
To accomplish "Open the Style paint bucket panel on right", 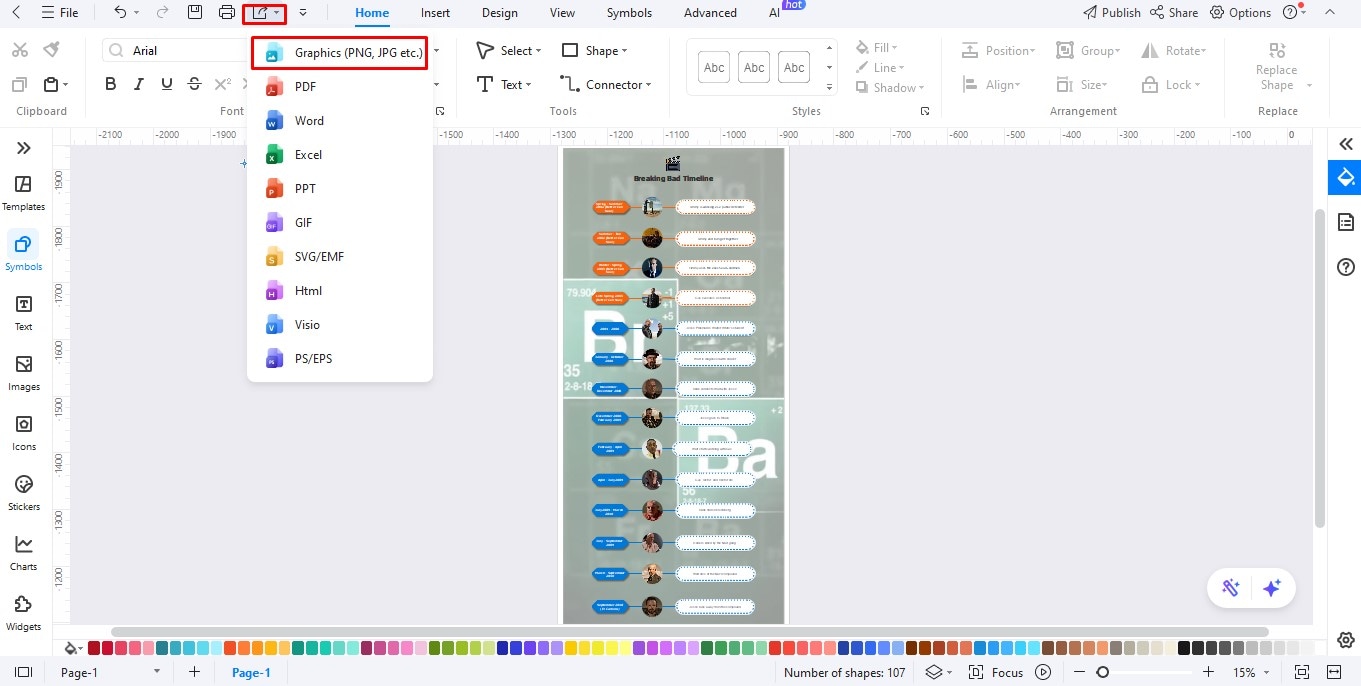I will coord(1346,178).
